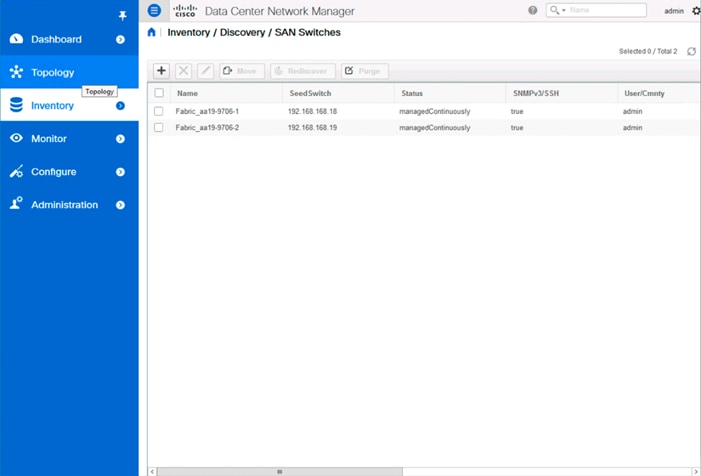Click the pin sidebar icon

tap(122, 16)
